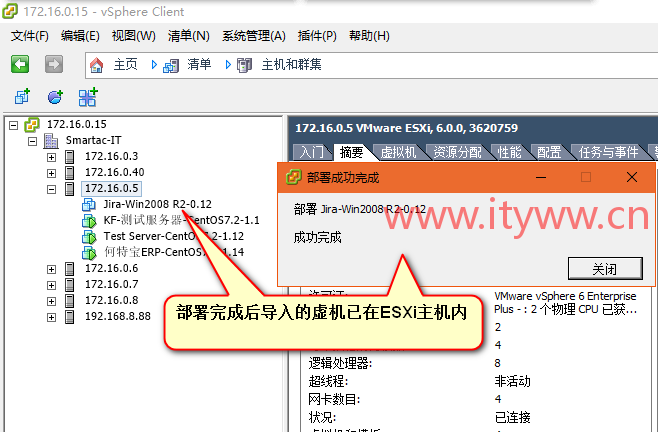Open the 清单(N) menu
This screenshot has height=432, width=658.
(x=188, y=36)
